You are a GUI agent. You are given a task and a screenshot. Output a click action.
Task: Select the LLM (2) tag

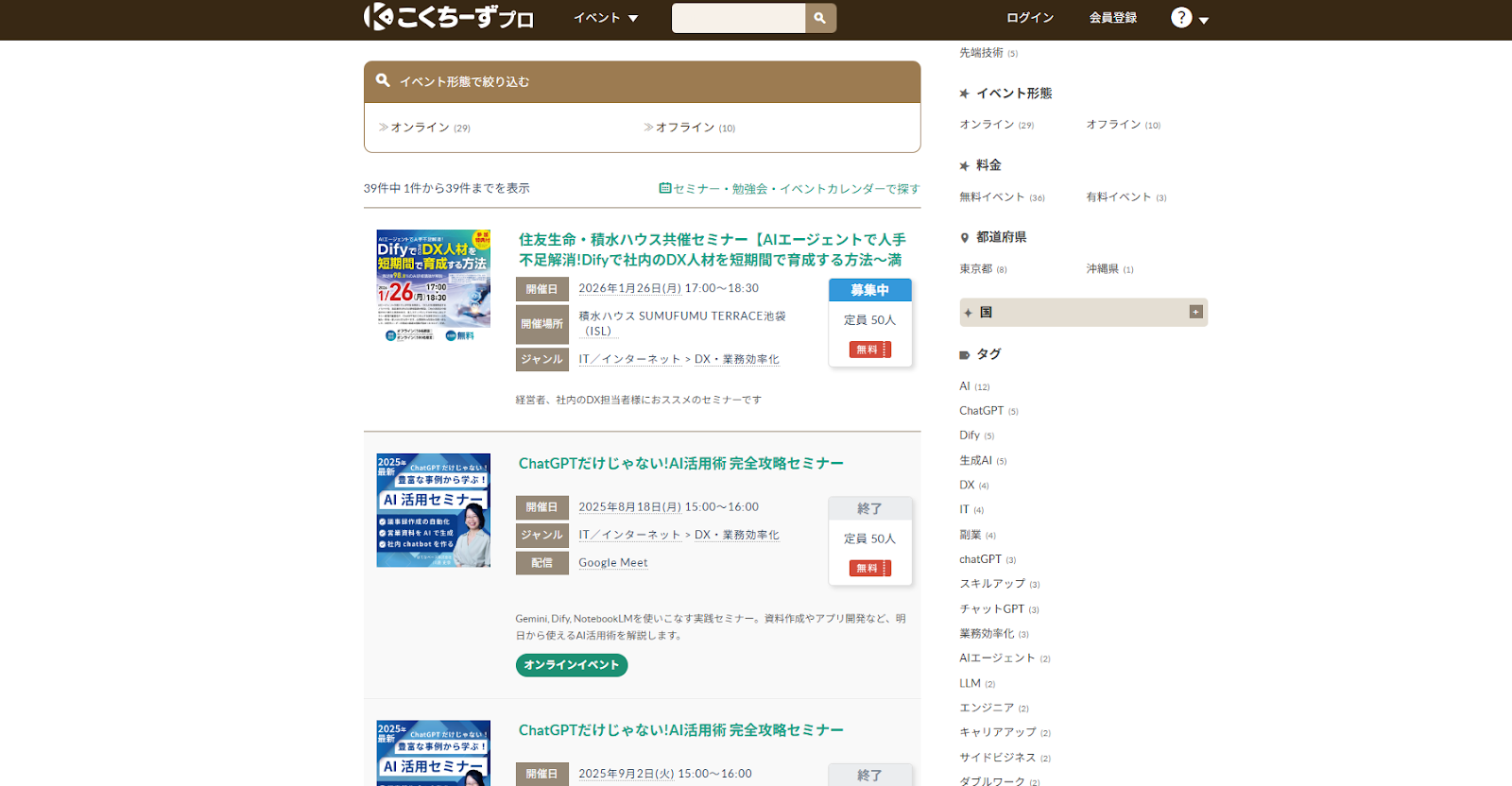977,683
